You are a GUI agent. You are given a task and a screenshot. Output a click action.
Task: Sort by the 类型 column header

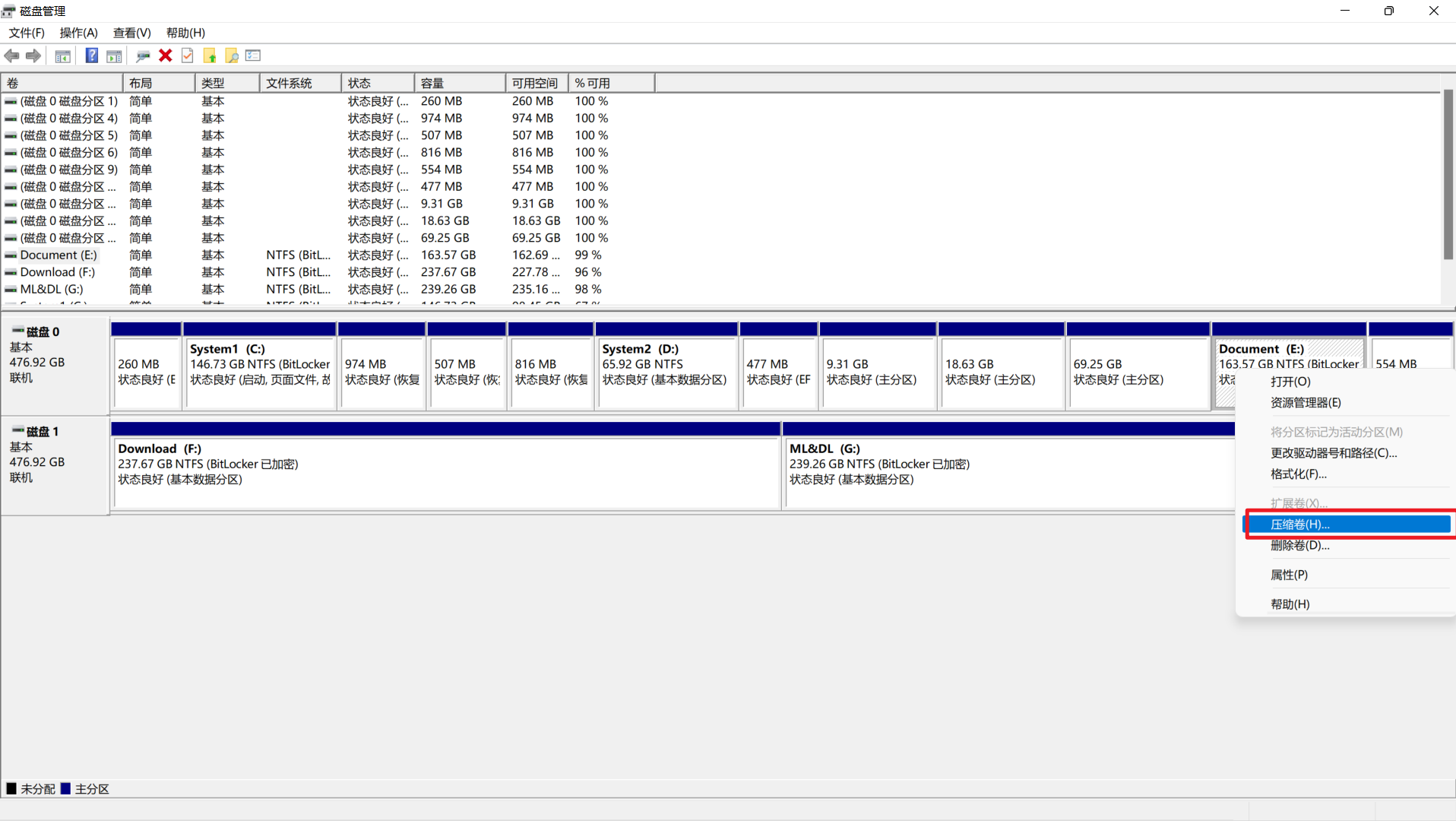pyautogui.click(x=227, y=83)
